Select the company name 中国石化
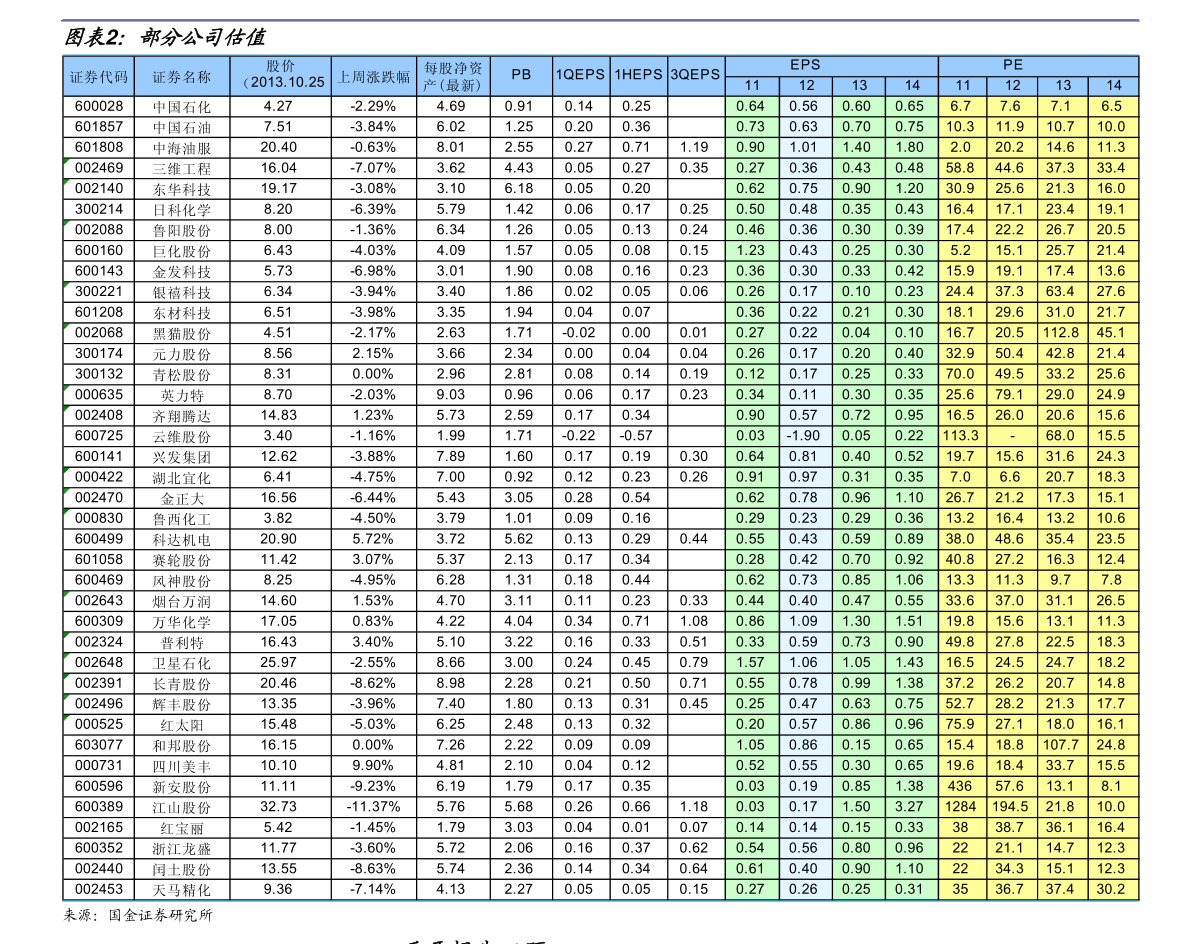This screenshot has height=944, width=1191. point(181,107)
